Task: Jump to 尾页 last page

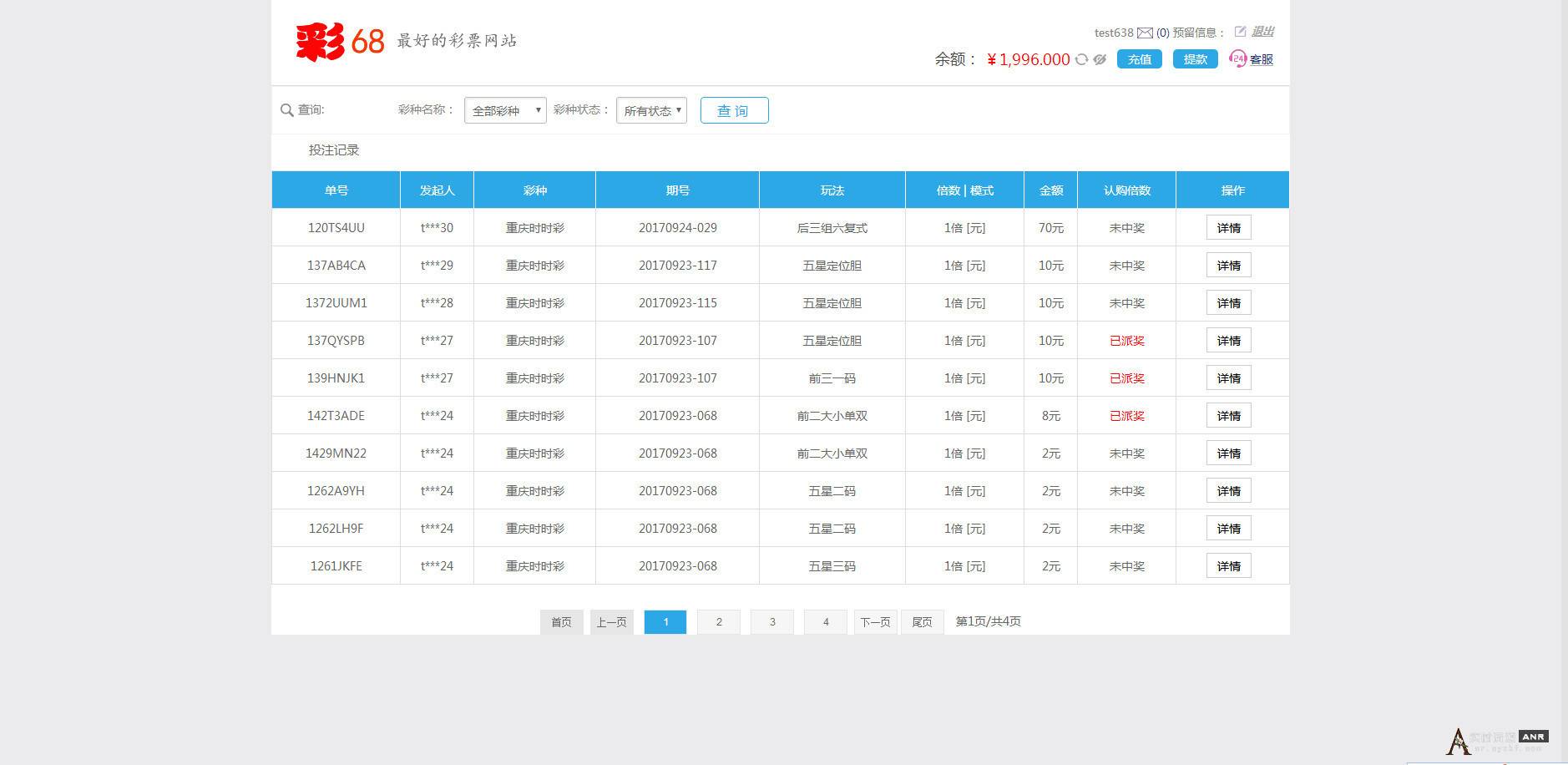Action: coord(923,622)
